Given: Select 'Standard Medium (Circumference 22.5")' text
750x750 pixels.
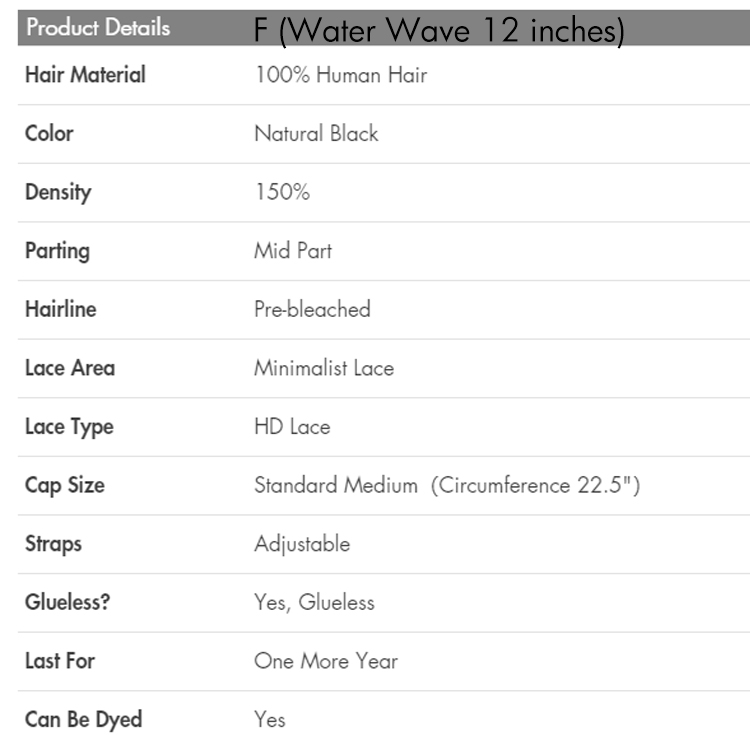Looking at the screenshot, I should (x=446, y=486).
